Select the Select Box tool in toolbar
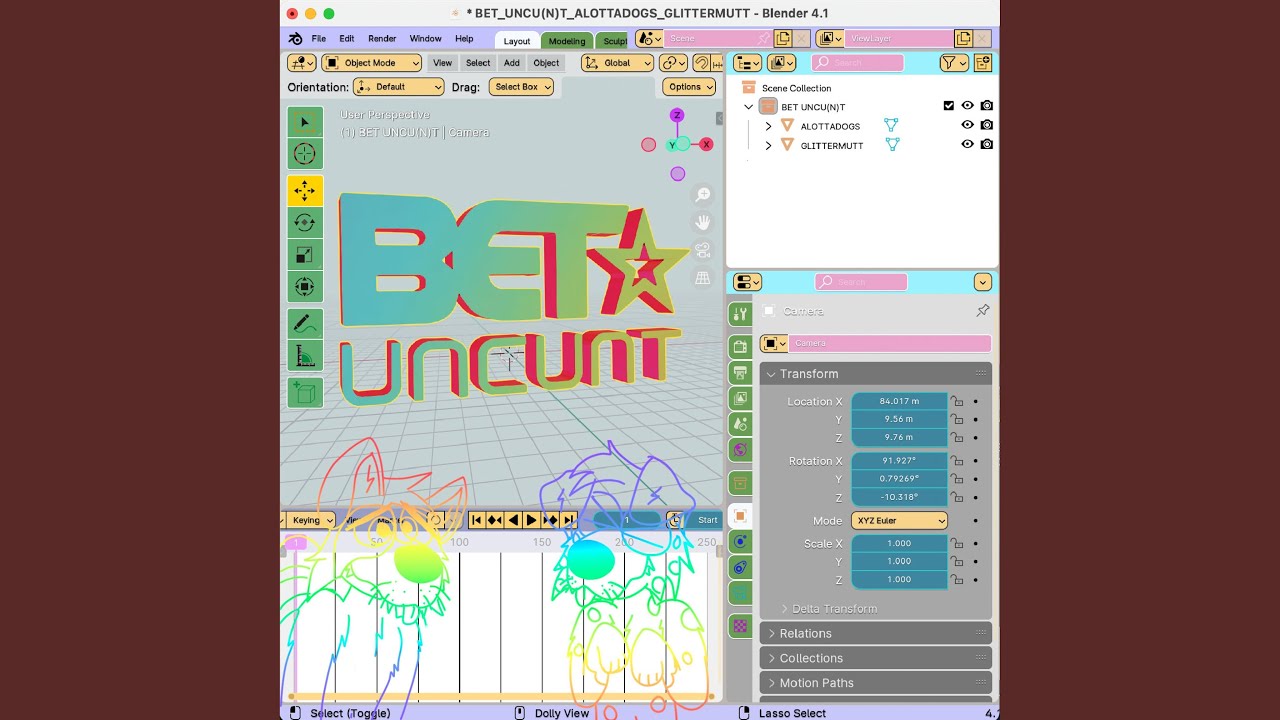 pos(305,122)
